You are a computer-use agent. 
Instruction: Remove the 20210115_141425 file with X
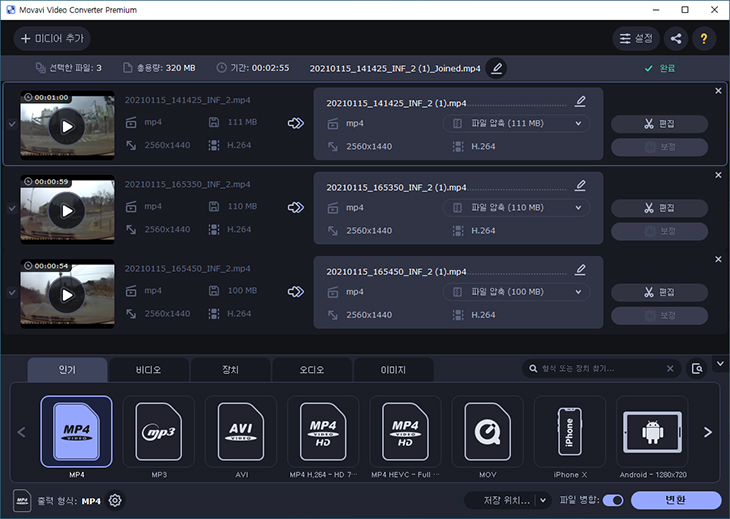click(718, 91)
